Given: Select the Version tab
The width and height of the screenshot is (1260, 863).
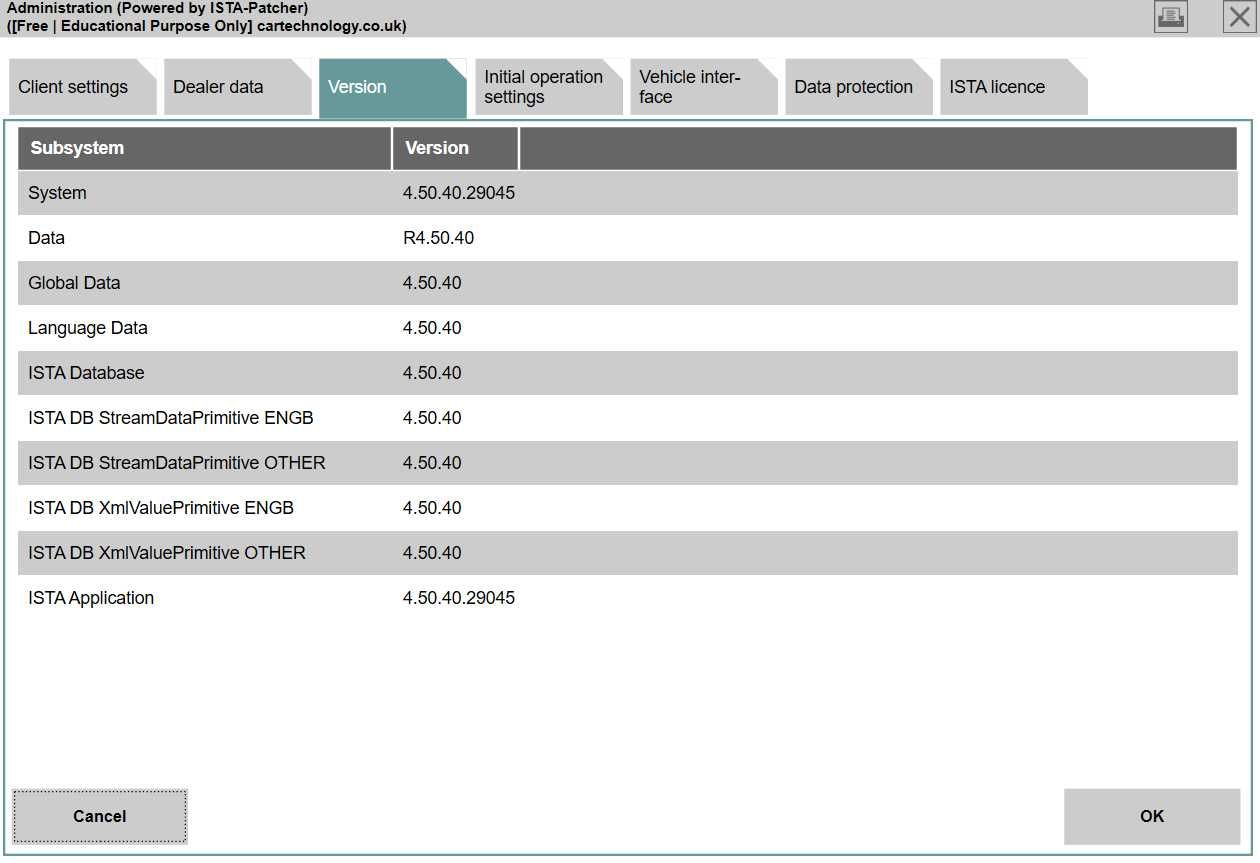Looking at the screenshot, I should pos(393,87).
